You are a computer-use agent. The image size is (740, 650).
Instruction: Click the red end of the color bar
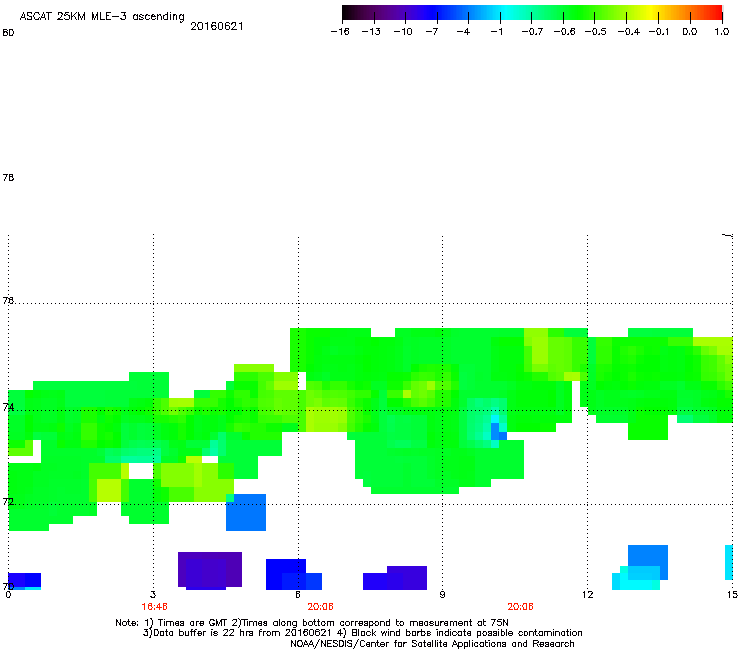(x=713, y=13)
